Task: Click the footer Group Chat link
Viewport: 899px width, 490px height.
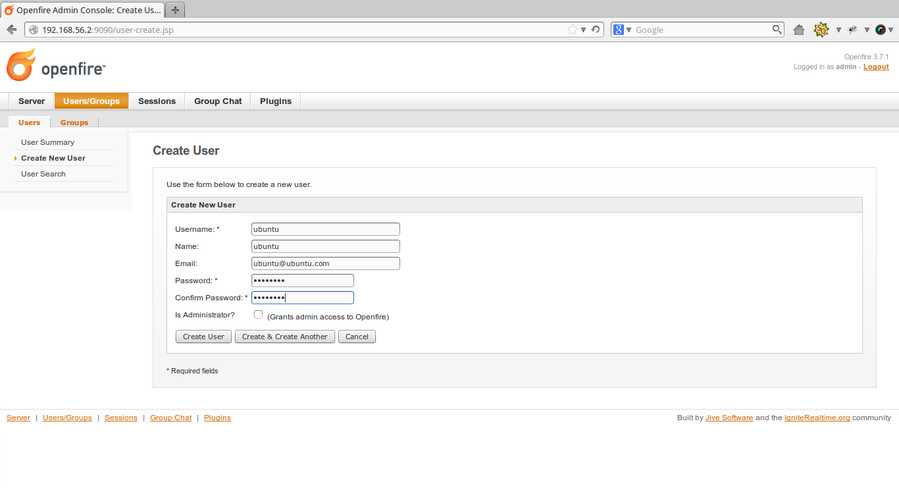Action: [x=170, y=418]
